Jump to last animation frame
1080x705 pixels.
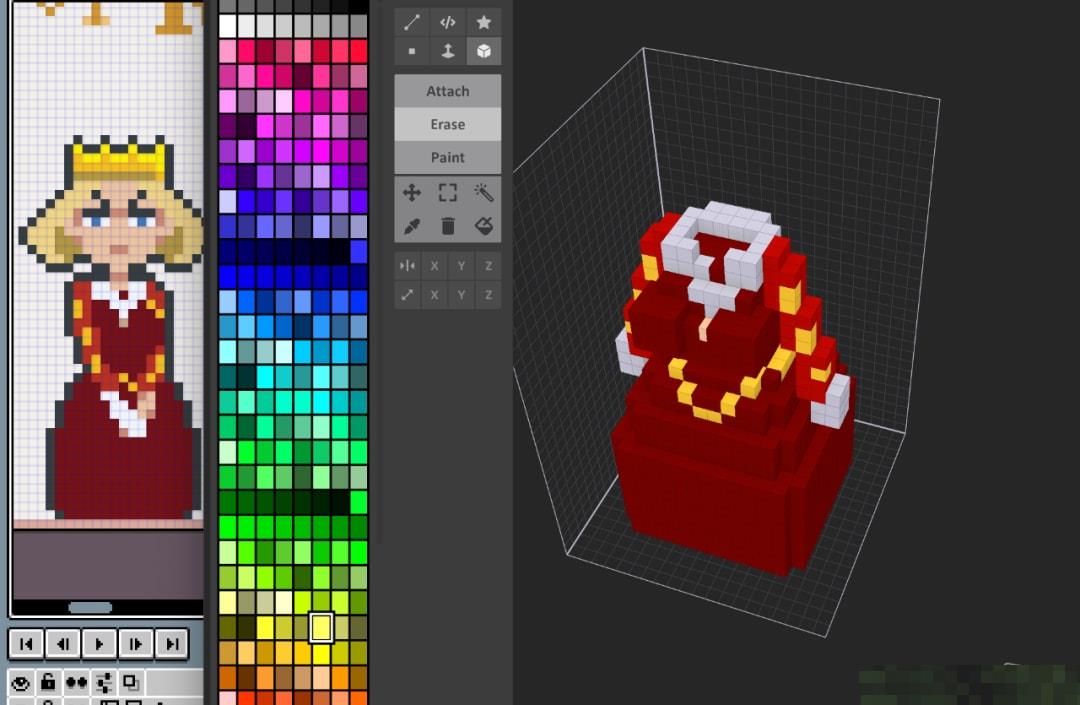pos(172,644)
